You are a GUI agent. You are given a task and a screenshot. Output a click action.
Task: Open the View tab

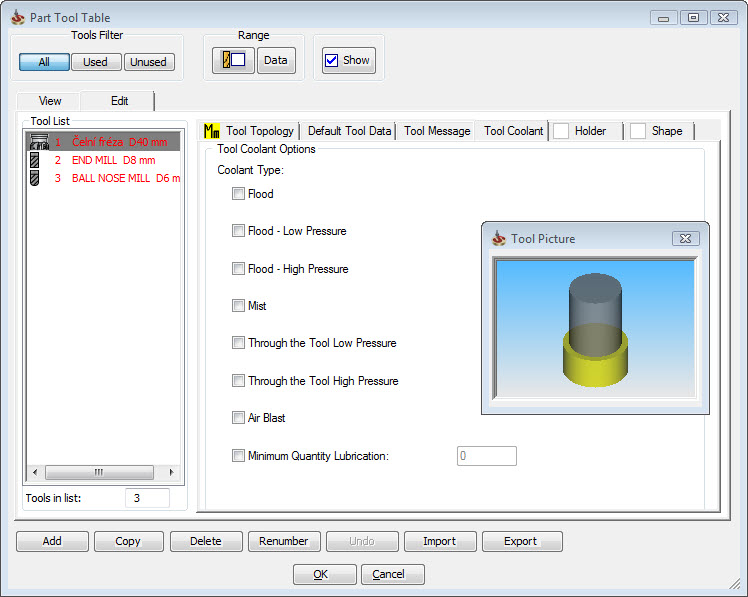[50, 101]
